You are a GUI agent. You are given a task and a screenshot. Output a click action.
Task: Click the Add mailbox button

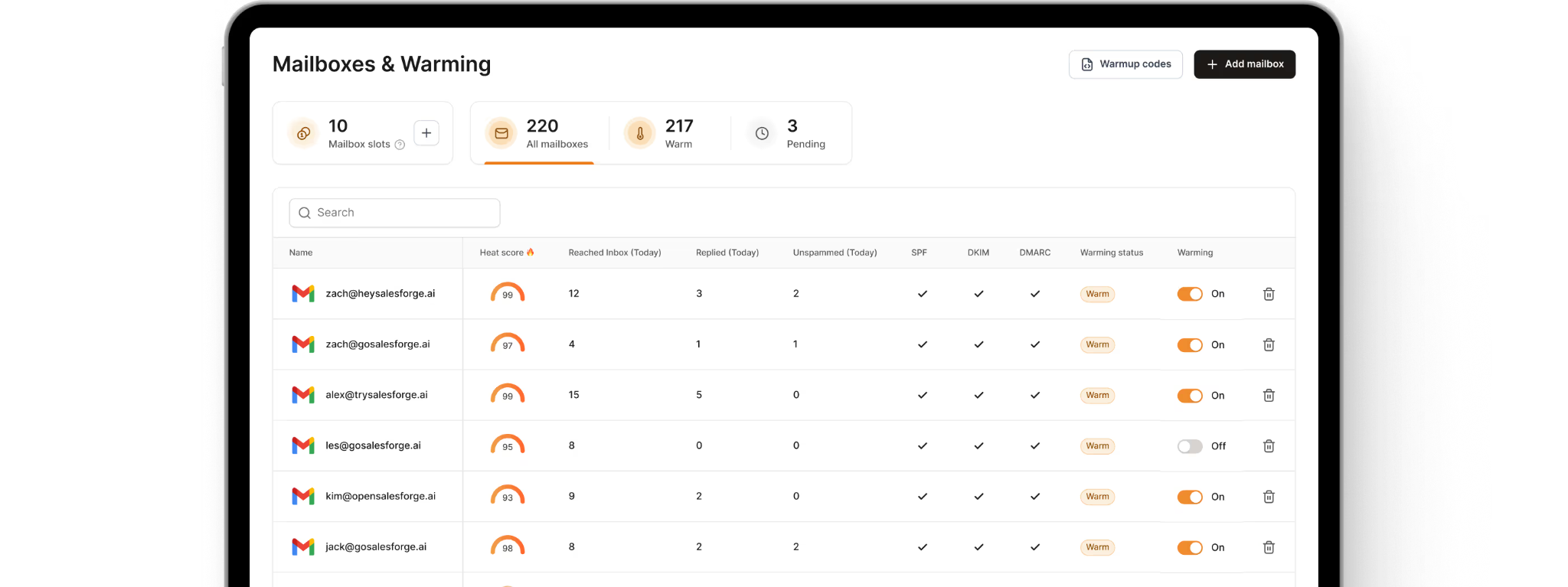pyautogui.click(x=1245, y=64)
